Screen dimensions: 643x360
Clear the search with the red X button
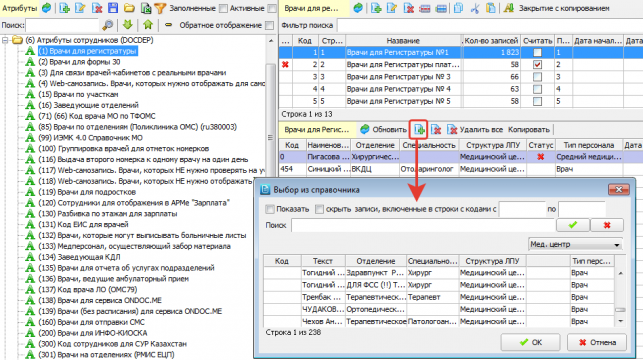pos(607,225)
